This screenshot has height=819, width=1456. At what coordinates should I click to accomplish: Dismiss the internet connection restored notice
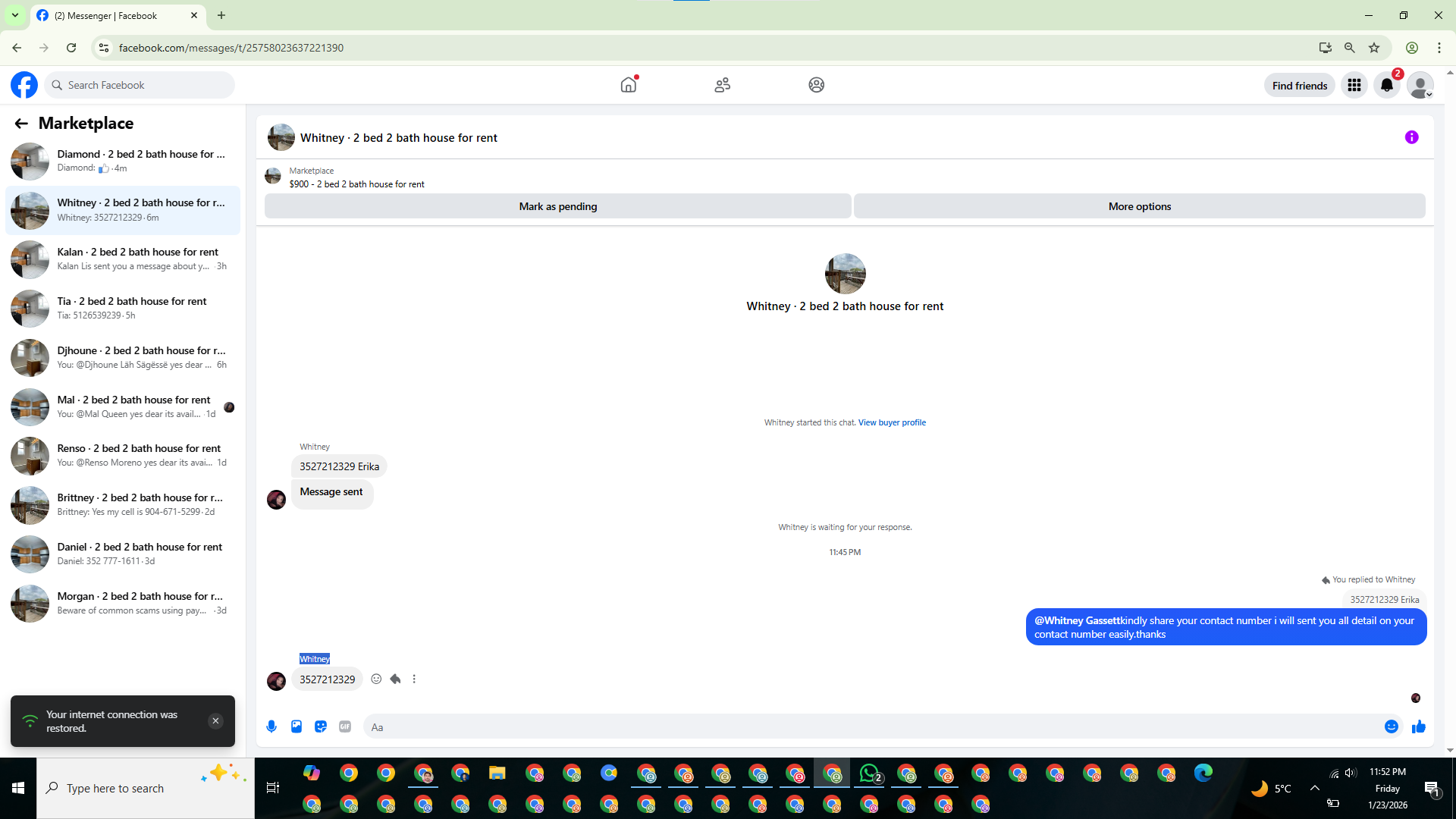coord(215,721)
